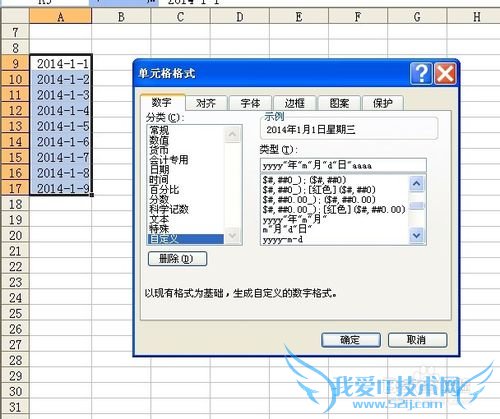Click the type list scrollbar thumb
This screenshot has width=500, height=419.
coord(417,205)
